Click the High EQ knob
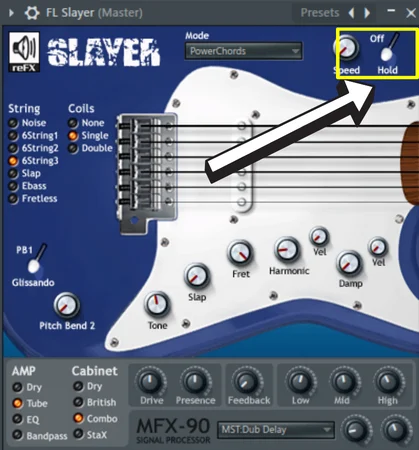Viewport: 419px width, 450px height. coord(388,382)
